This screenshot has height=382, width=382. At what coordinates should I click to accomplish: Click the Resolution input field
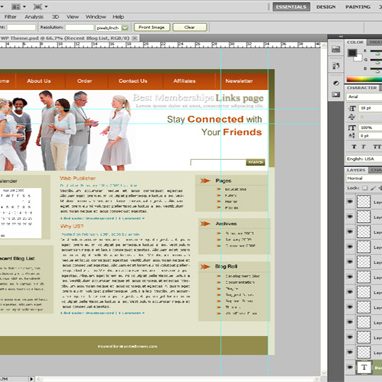point(79,27)
